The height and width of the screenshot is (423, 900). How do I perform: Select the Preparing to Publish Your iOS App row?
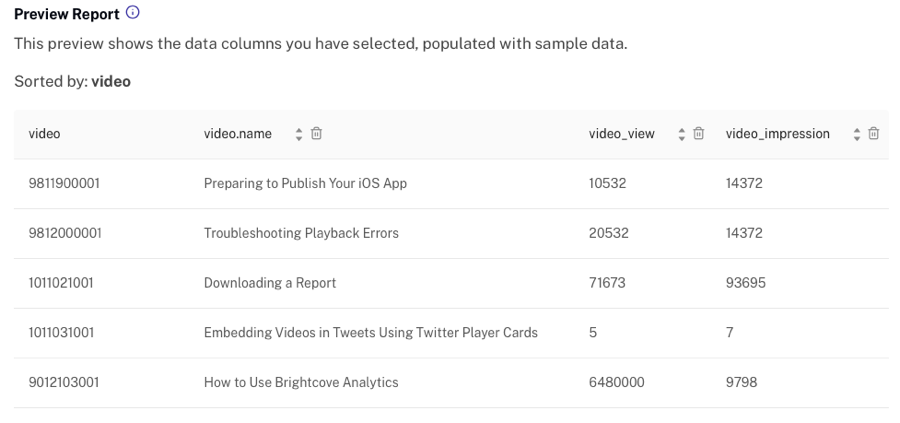tap(305, 184)
